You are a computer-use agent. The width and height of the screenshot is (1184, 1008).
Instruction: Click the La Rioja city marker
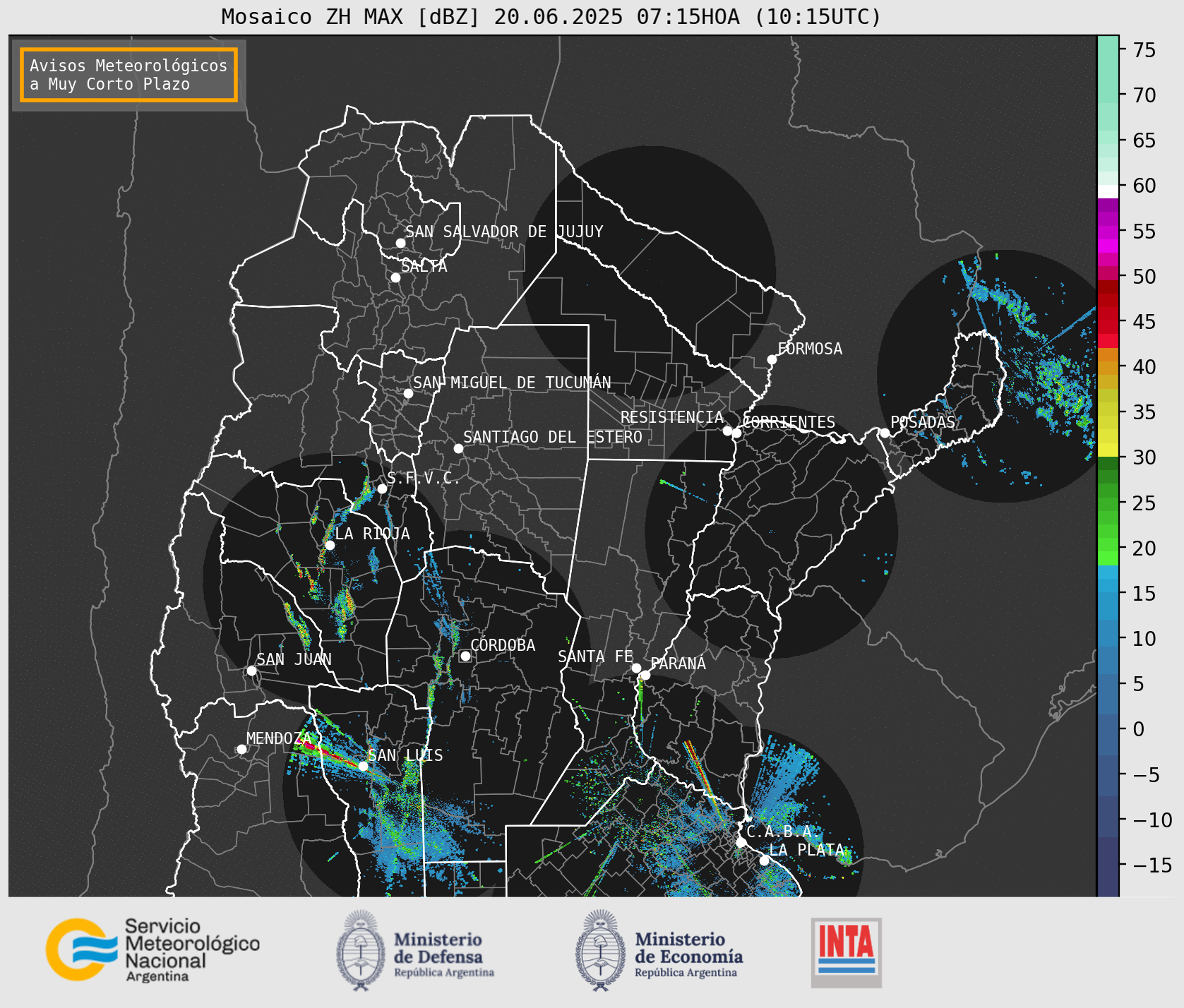[330, 545]
